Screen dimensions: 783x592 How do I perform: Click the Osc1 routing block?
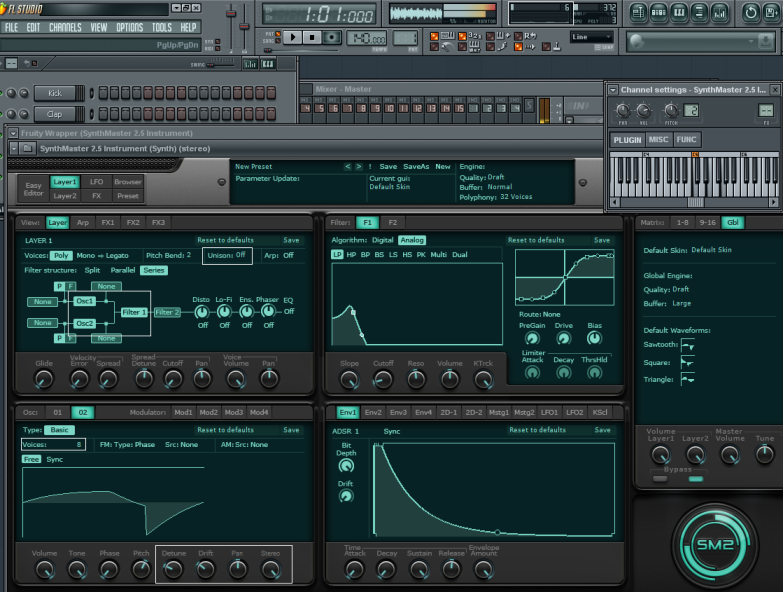pos(84,301)
